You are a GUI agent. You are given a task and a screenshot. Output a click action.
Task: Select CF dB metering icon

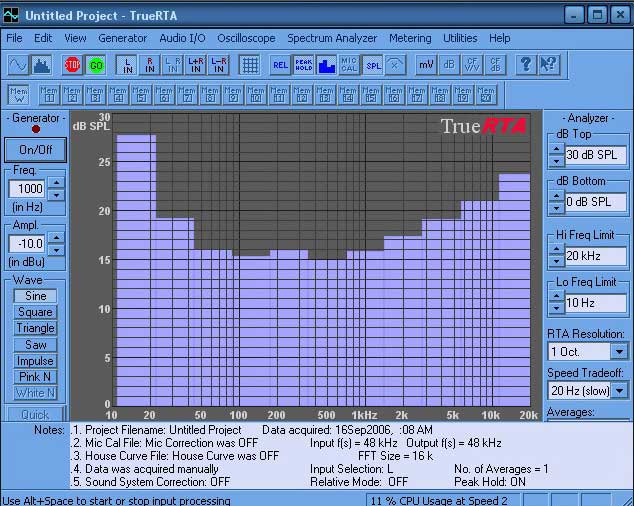click(495, 65)
